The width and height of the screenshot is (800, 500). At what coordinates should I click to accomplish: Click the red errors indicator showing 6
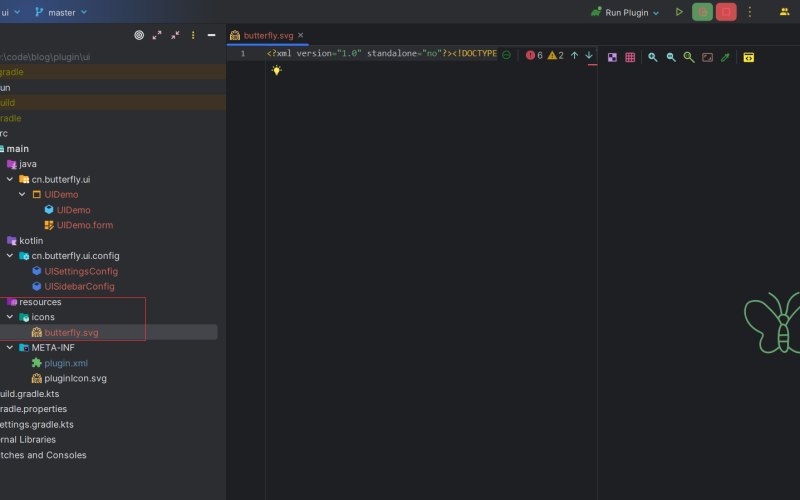[534, 55]
